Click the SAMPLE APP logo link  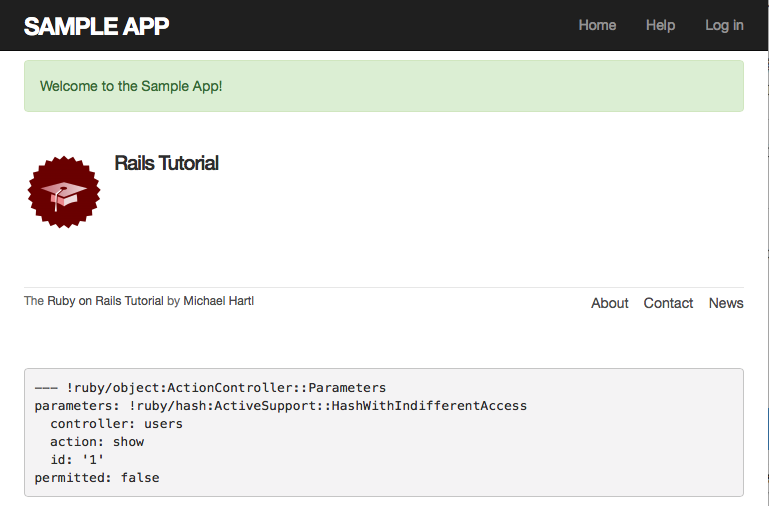click(97, 26)
